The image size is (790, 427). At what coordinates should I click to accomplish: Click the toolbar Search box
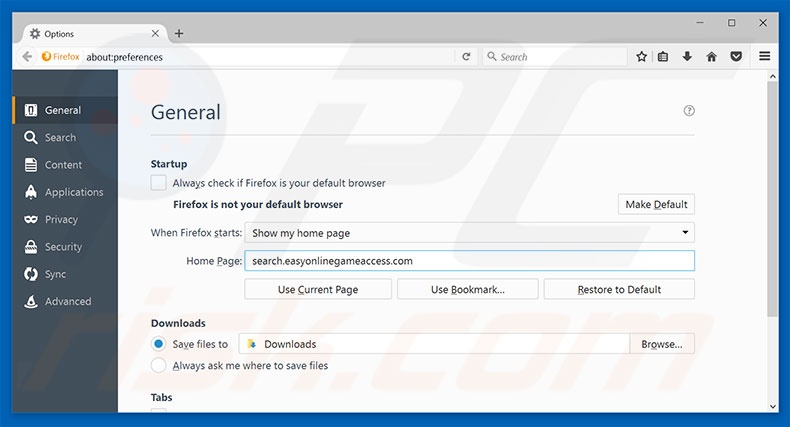tap(555, 57)
